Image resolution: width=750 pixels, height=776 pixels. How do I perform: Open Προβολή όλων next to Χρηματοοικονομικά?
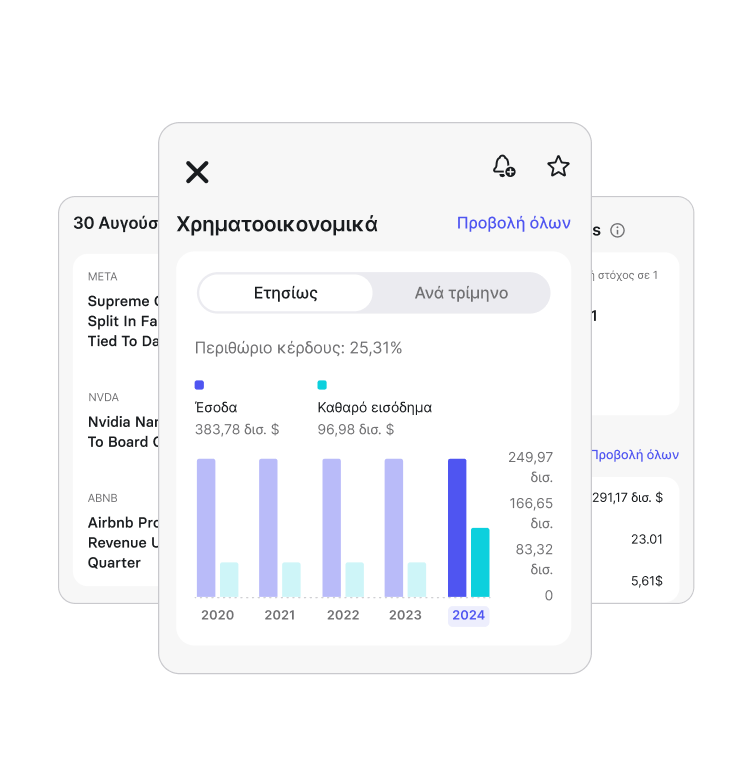(x=513, y=223)
